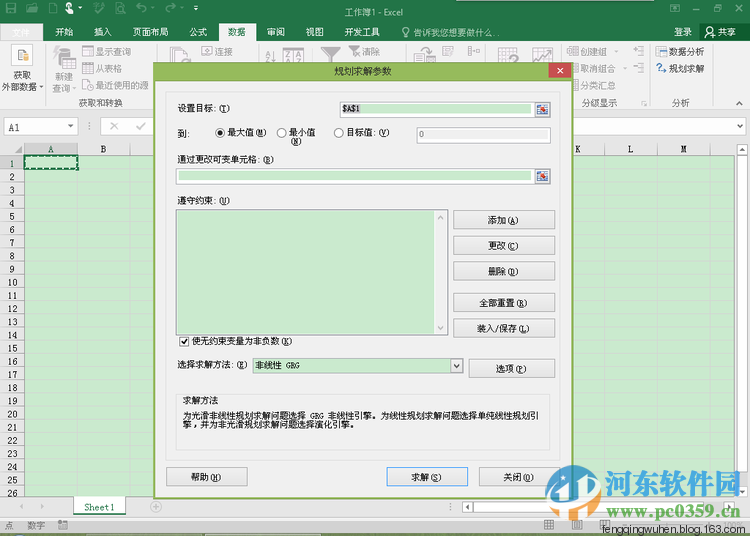Click 显示查询 in ribbon
This screenshot has height=536, width=750.
tap(107, 52)
